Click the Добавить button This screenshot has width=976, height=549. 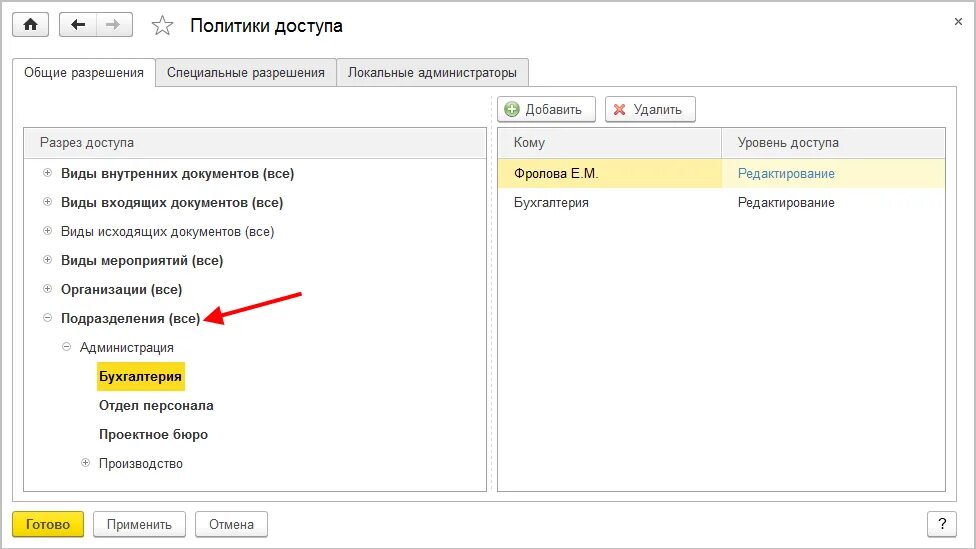[x=547, y=110]
